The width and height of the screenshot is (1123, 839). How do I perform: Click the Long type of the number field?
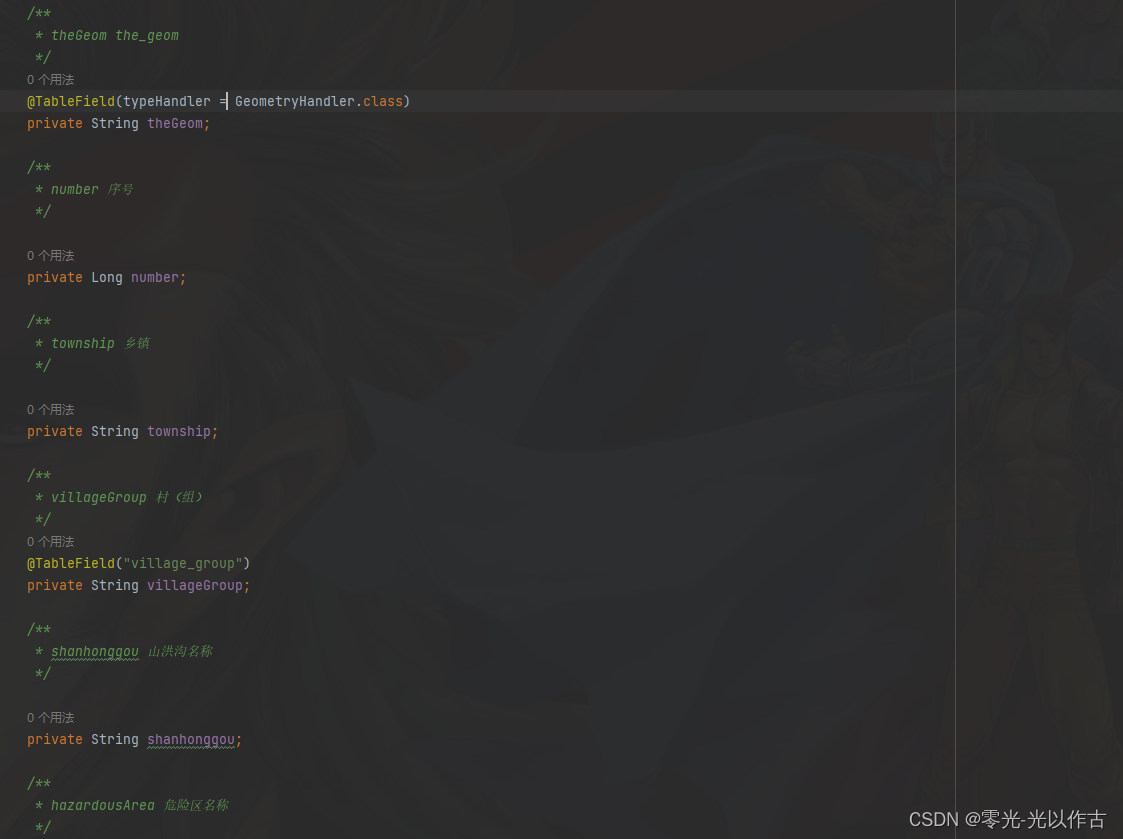(x=106, y=277)
